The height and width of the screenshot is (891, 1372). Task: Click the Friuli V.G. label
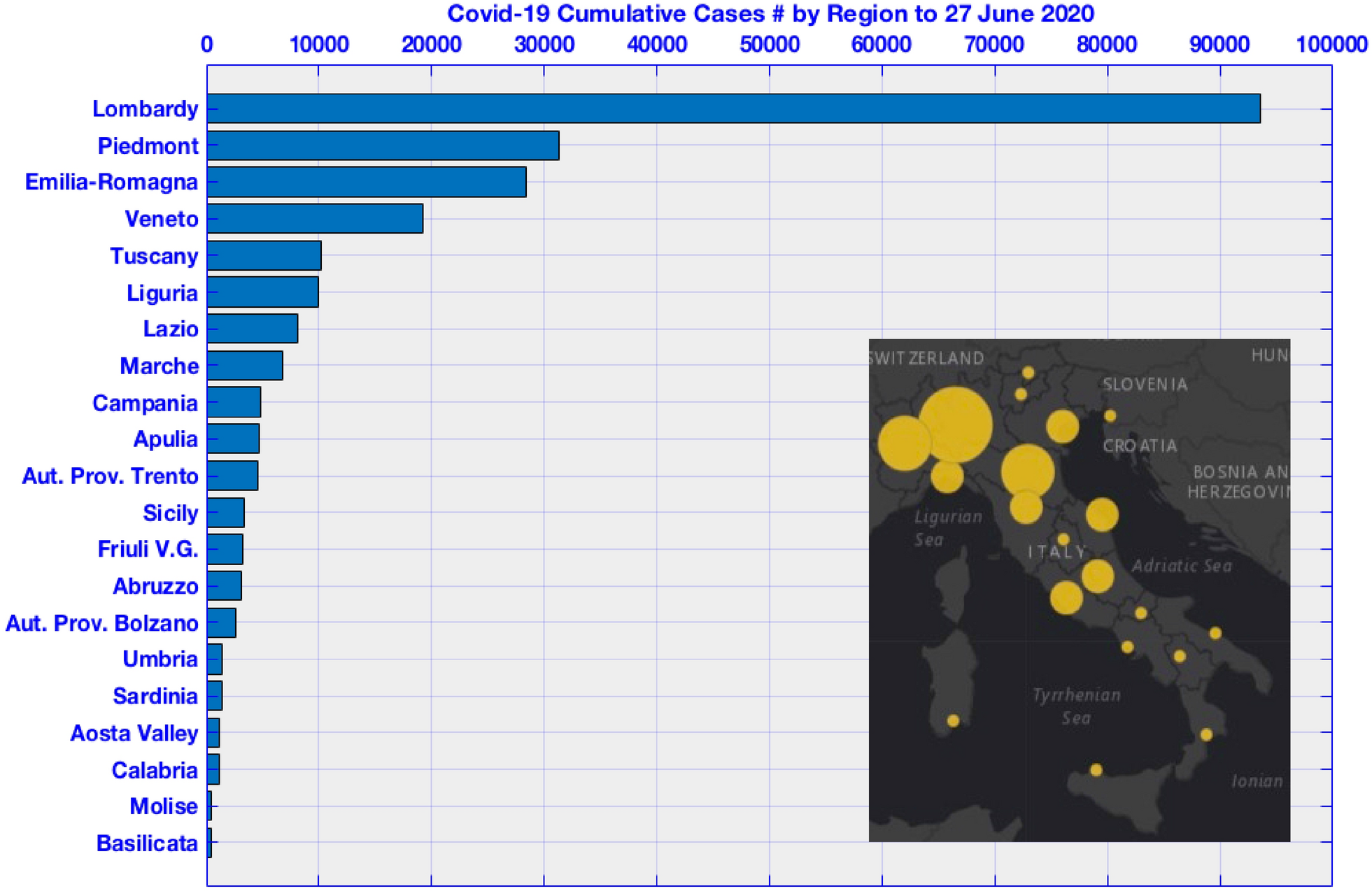(148, 550)
